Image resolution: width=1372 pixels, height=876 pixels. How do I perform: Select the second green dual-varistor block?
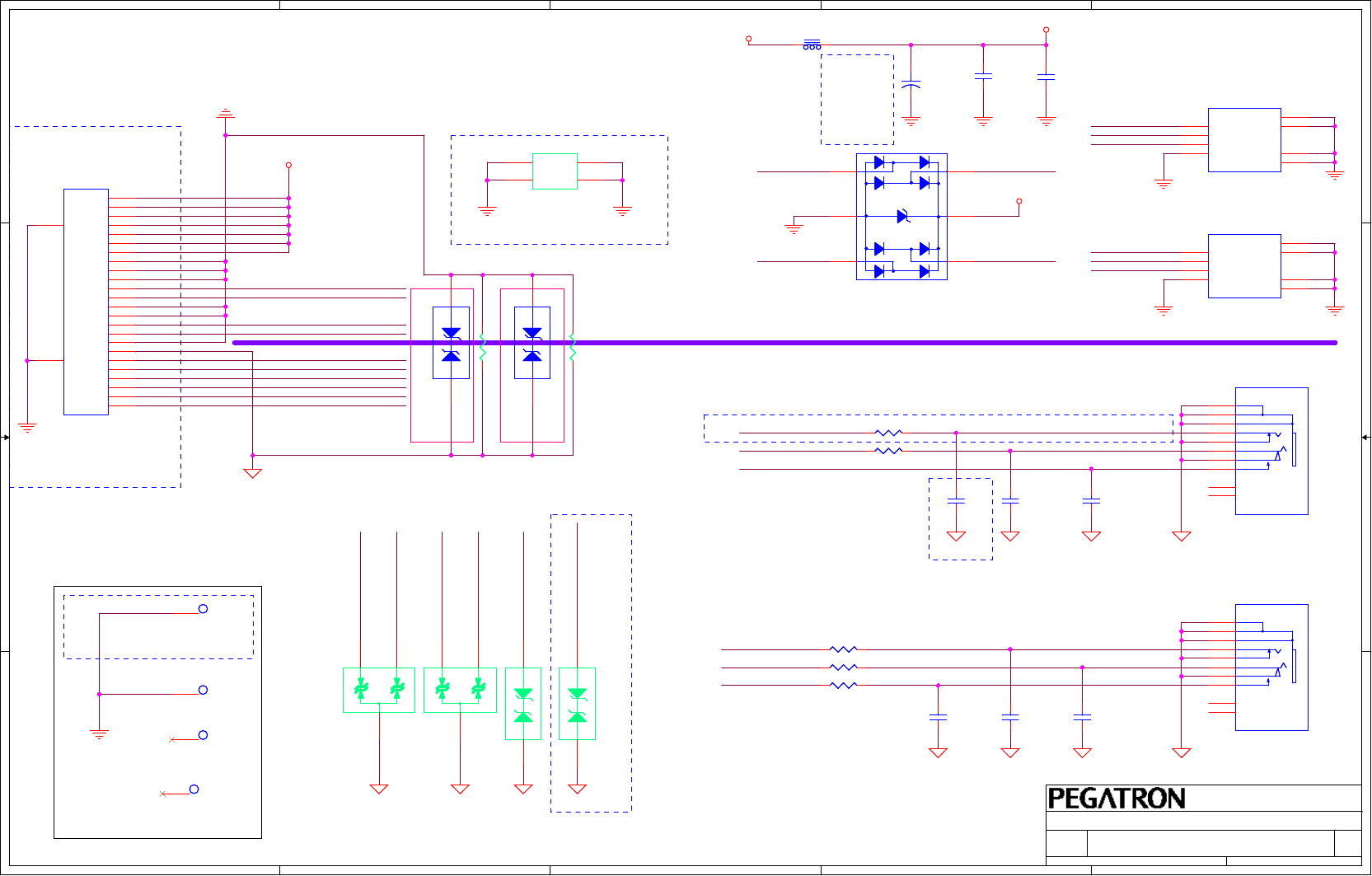(x=460, y=690)
